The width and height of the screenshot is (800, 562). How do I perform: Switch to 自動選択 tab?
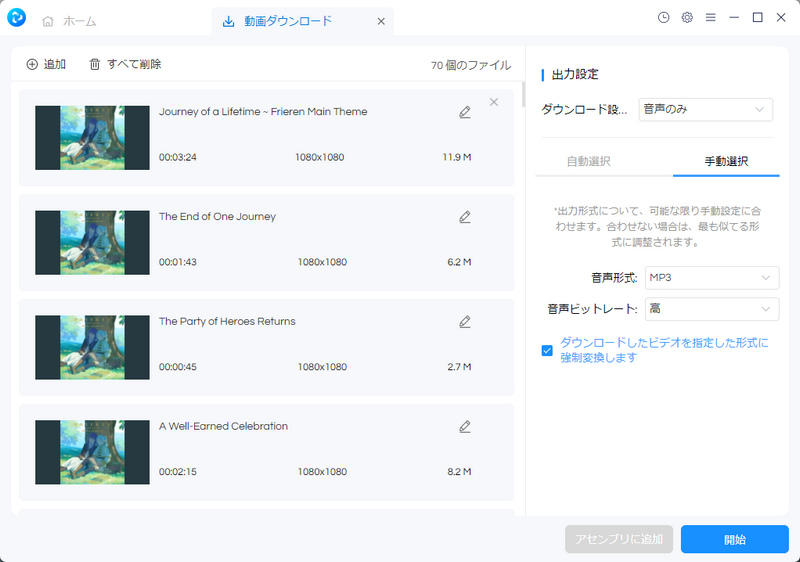coord(589,162)
